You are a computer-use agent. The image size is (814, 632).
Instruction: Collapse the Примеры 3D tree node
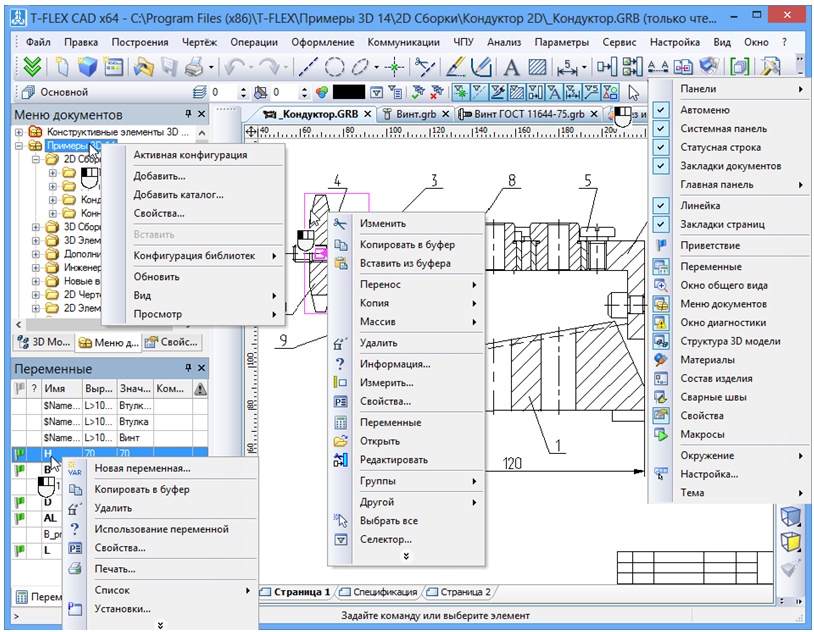click(19, 146)
